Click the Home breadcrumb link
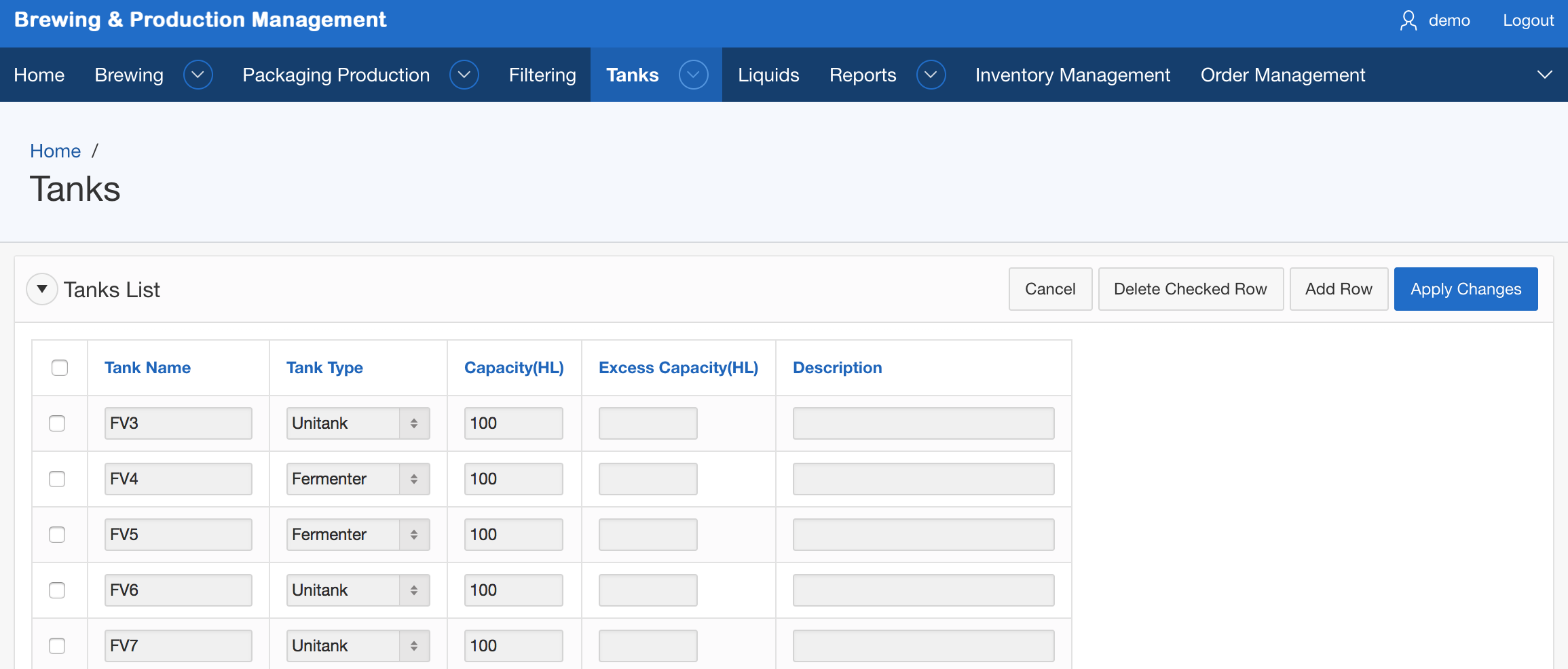 tap(55, 151)
